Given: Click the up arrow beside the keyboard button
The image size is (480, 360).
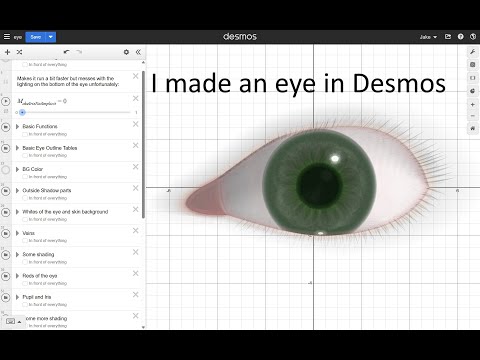Looking at the screenshot, I should click(19, 322).
